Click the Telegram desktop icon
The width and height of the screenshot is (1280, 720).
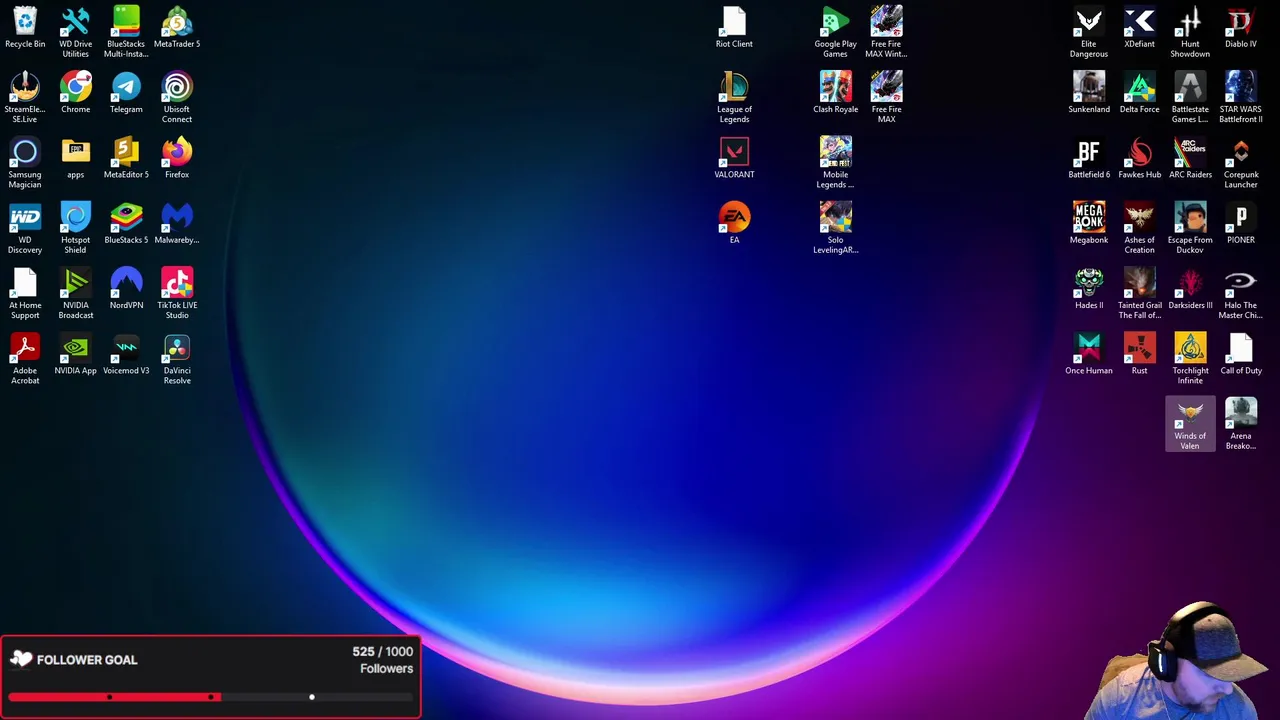[x=126, y=86]
